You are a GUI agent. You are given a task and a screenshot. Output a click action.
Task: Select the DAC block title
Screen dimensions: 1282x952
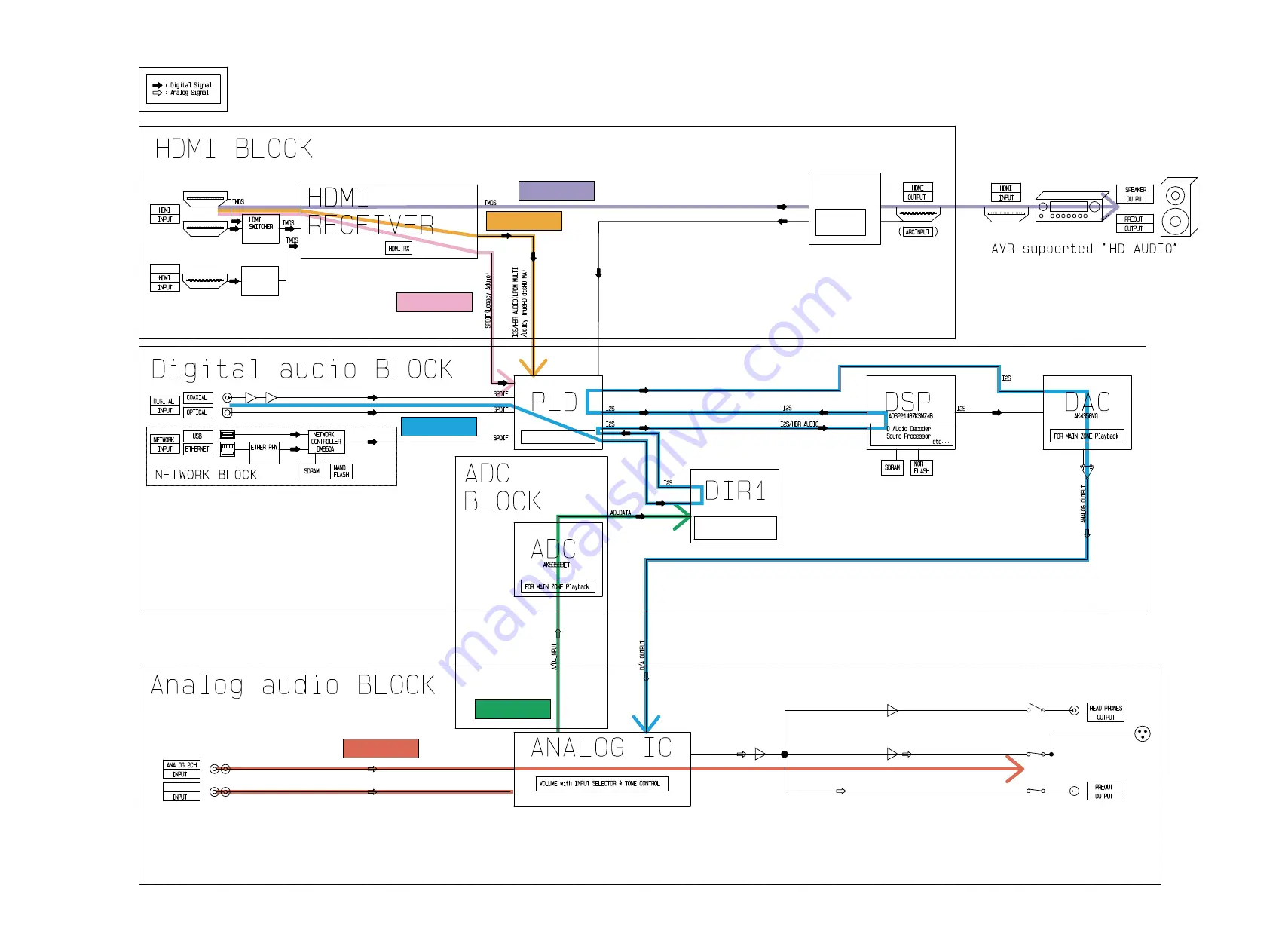1088,401
